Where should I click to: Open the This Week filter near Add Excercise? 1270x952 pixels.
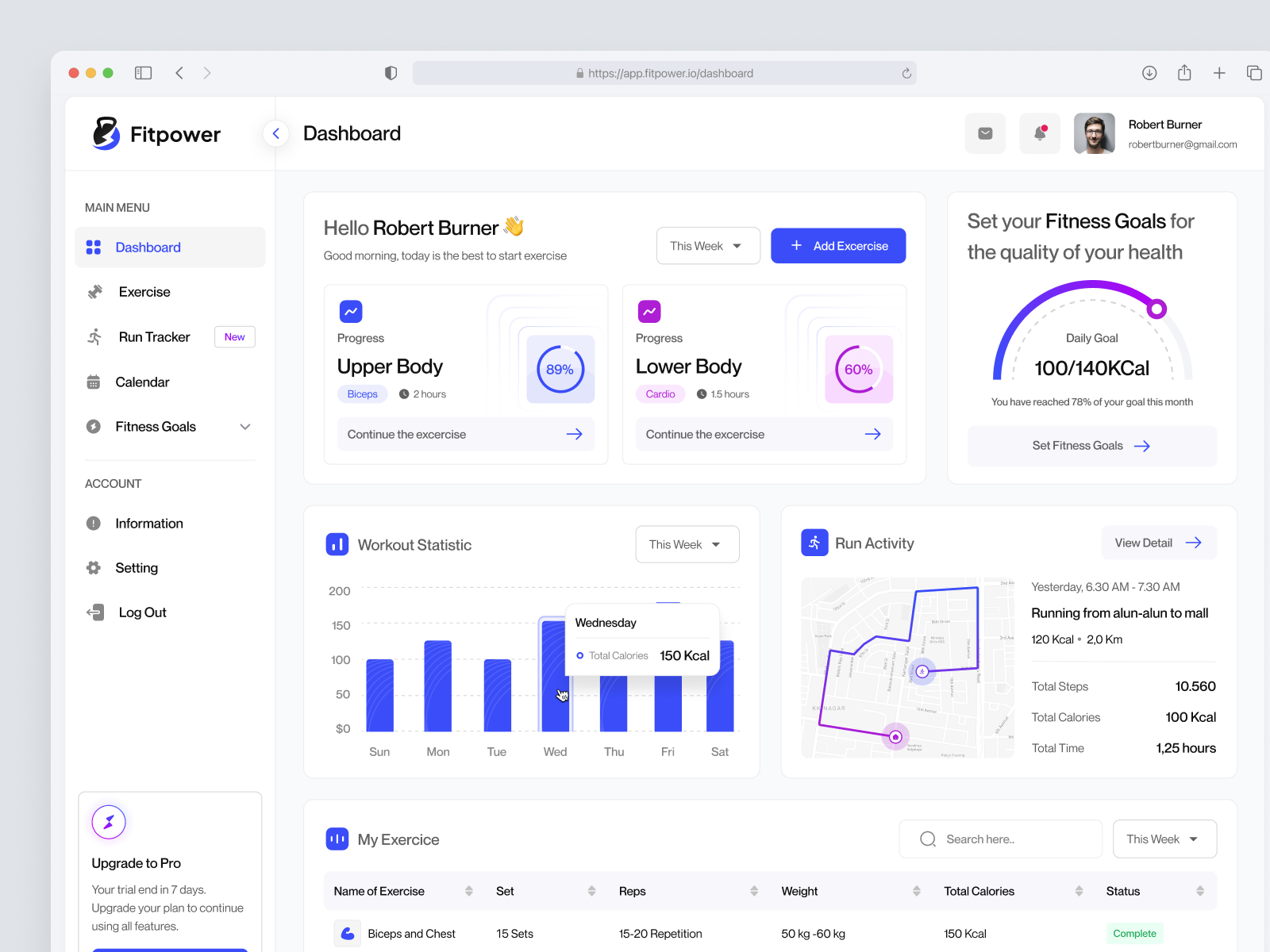(x=707, y=245)
